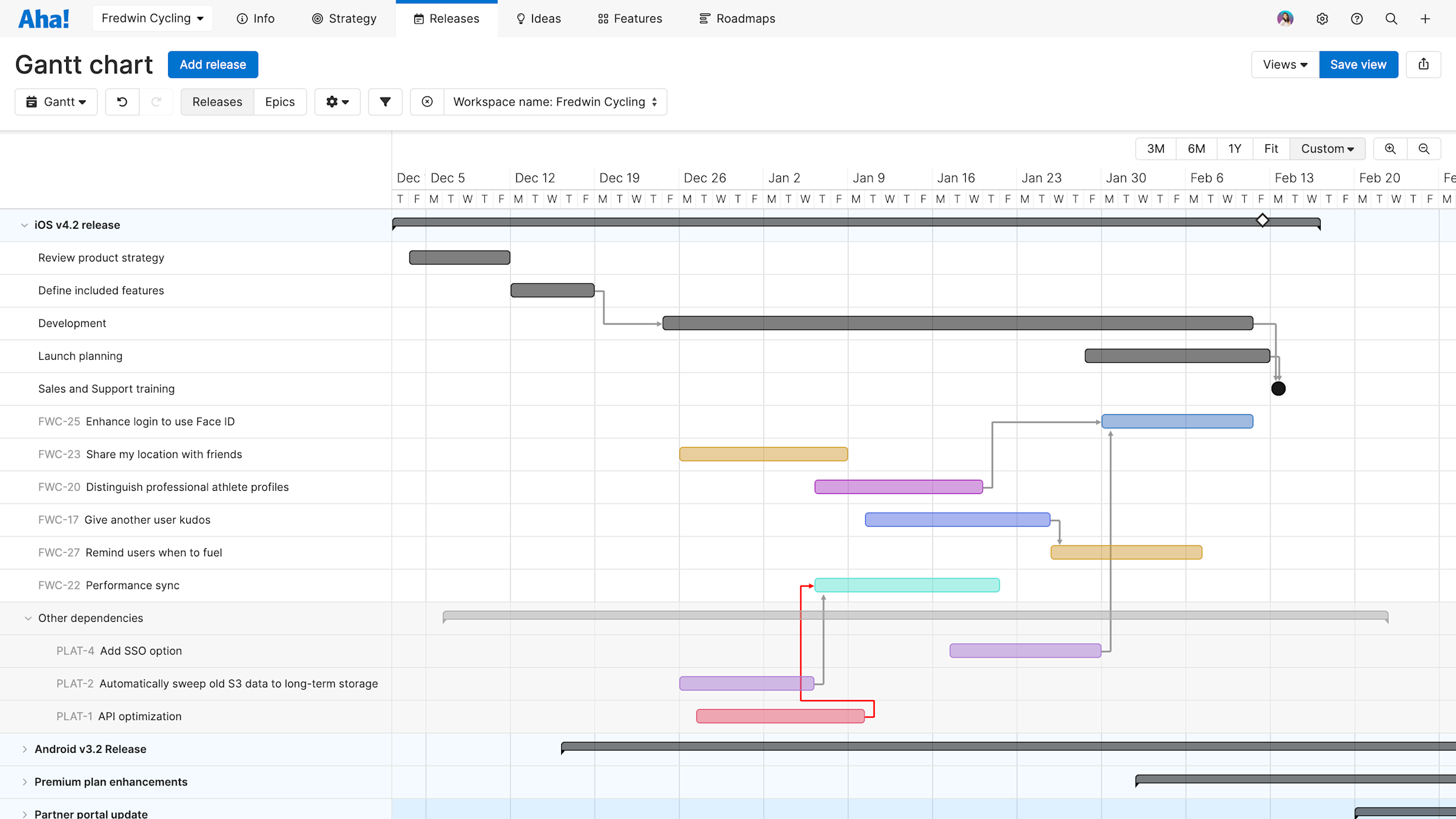
Task: Open the help question mark icon
Action: pos(1357,18)
